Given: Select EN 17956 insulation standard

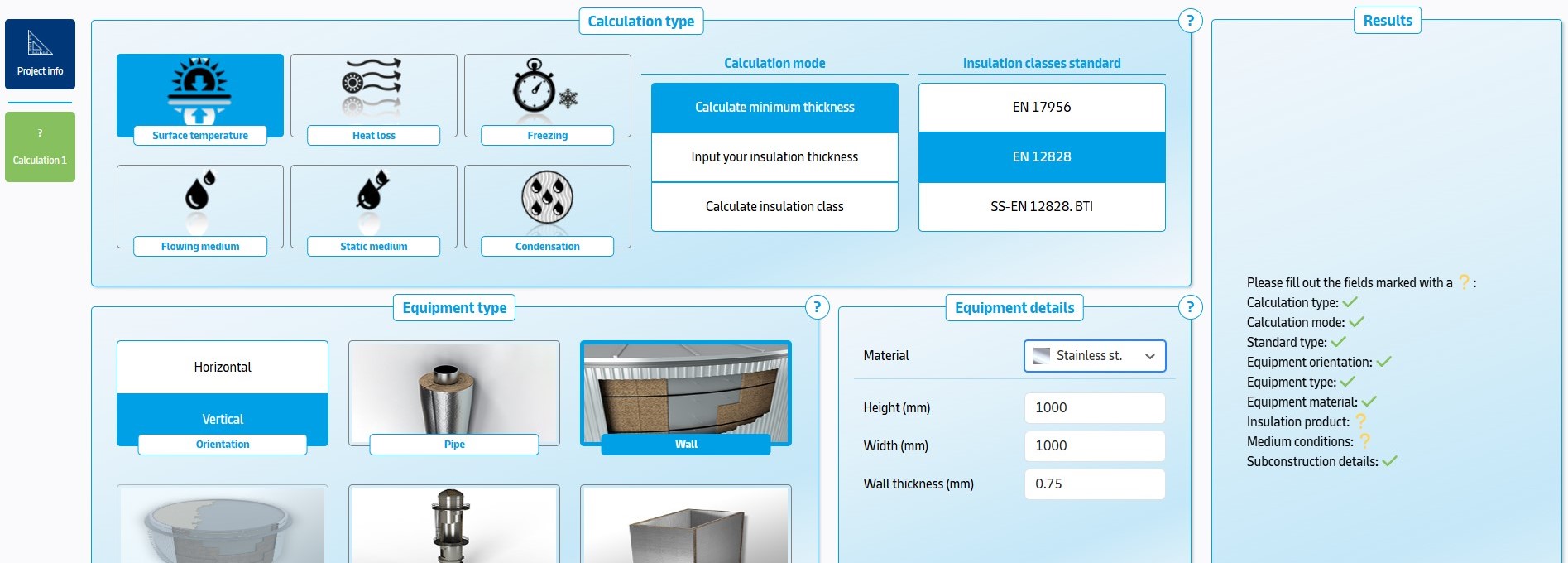Looking at the screenshot, I should [x=1042, y=108].
